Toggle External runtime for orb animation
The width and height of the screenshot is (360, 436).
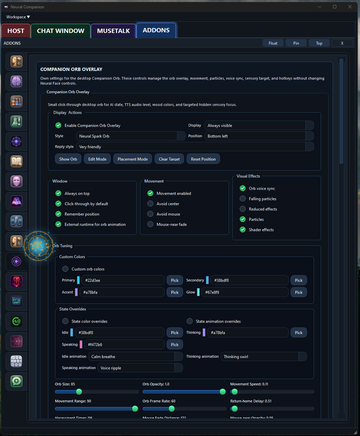[x=58, y=224]
